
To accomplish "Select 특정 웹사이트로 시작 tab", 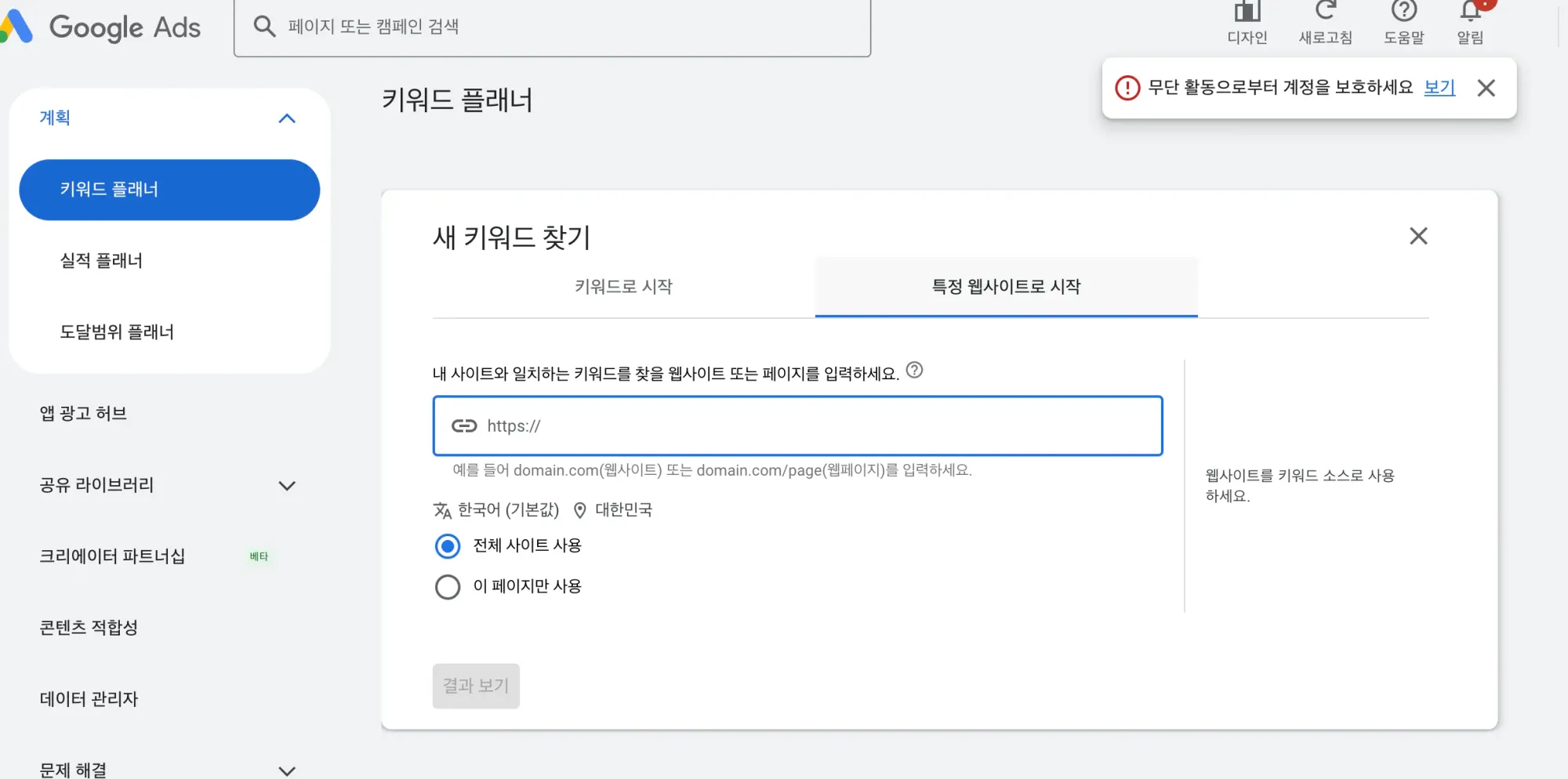I will pos(1006,287).
